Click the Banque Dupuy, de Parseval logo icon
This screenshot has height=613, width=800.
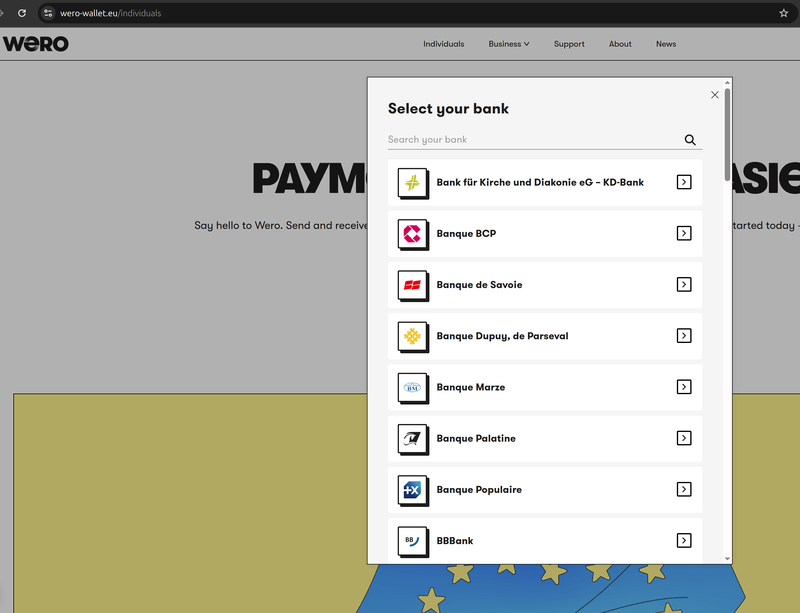pos(413,336)
